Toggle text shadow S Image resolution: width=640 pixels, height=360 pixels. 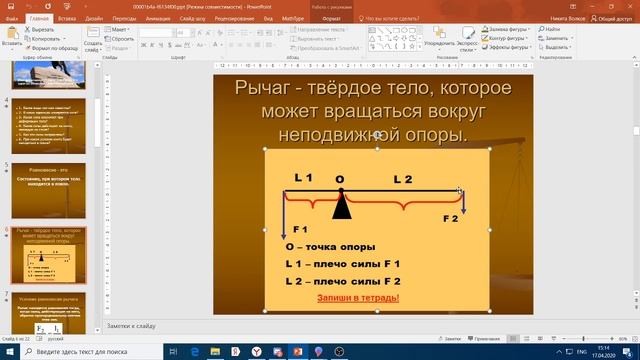coord(169,45)
